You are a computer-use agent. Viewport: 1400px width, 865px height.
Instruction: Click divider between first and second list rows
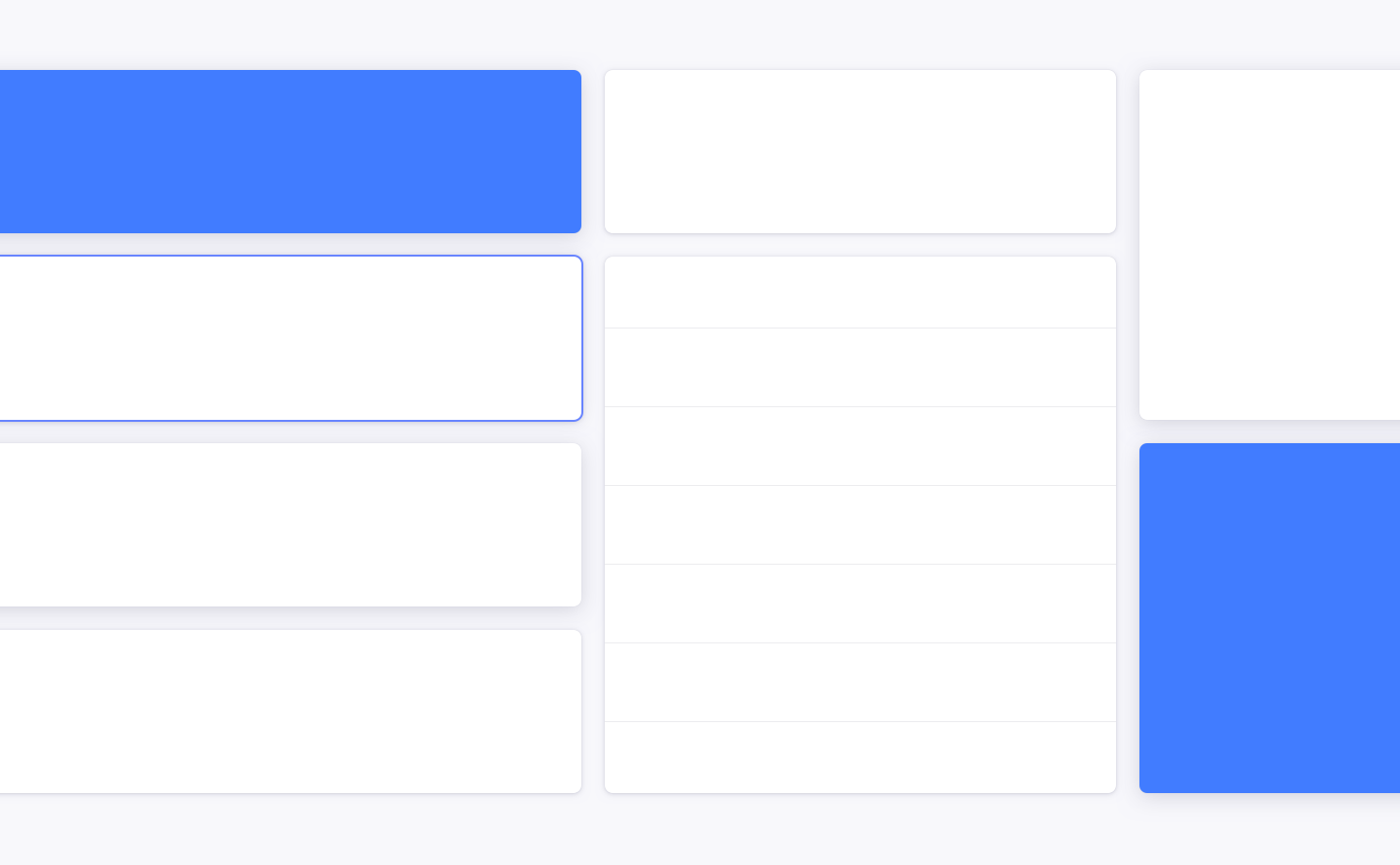click(x=860, y=329)
